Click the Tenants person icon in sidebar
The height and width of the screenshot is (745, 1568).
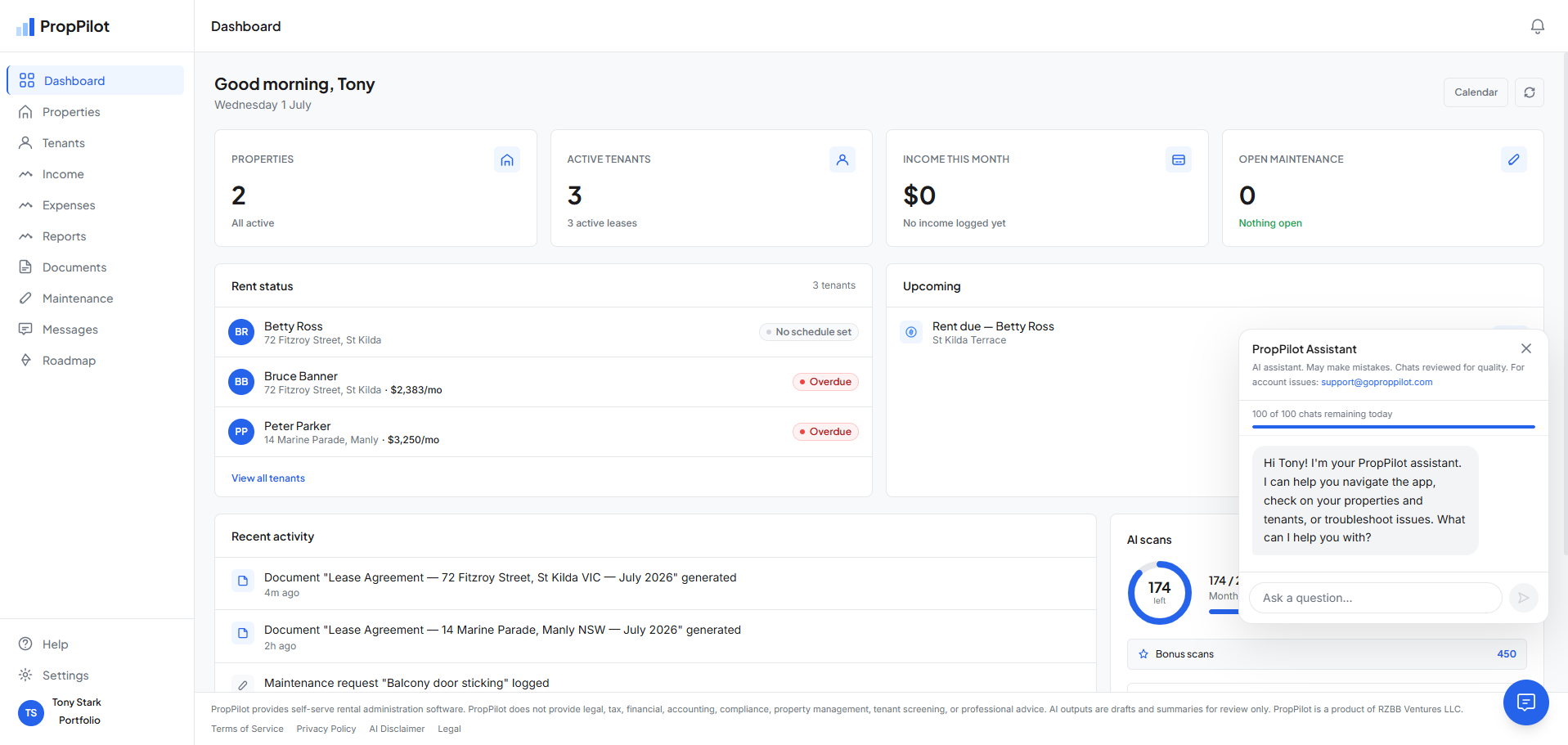pyautogui.click(x=26, y=143)
